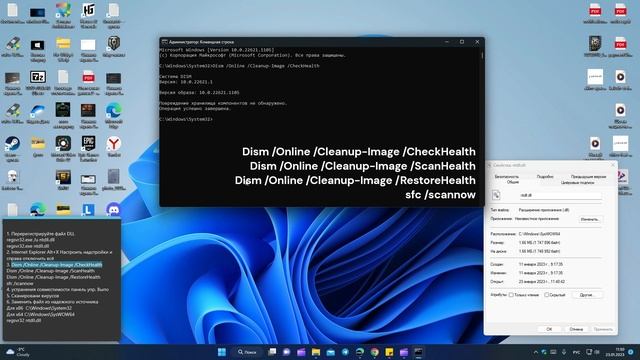Image resolution: width=640 pixels, height=360 pixels.
Task: Expand the hidden tray icons chevron
Action: 536,352
